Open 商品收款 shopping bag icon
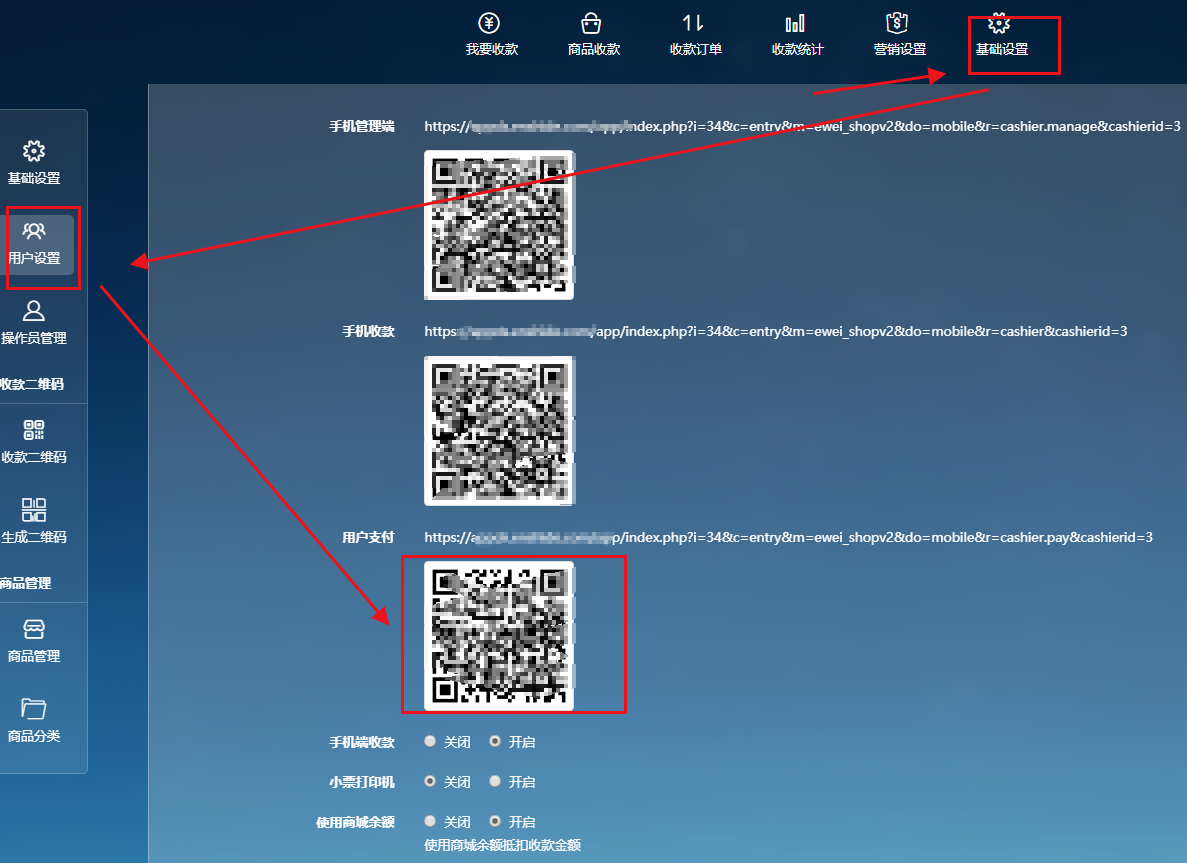This screenshot has height=863, width=1187. (592, 24)
